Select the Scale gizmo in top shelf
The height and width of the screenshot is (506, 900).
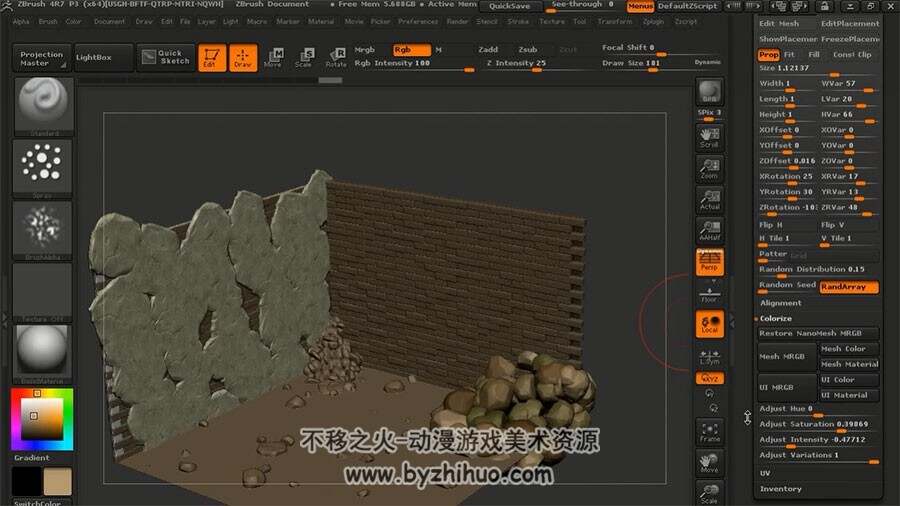[304, 57]
